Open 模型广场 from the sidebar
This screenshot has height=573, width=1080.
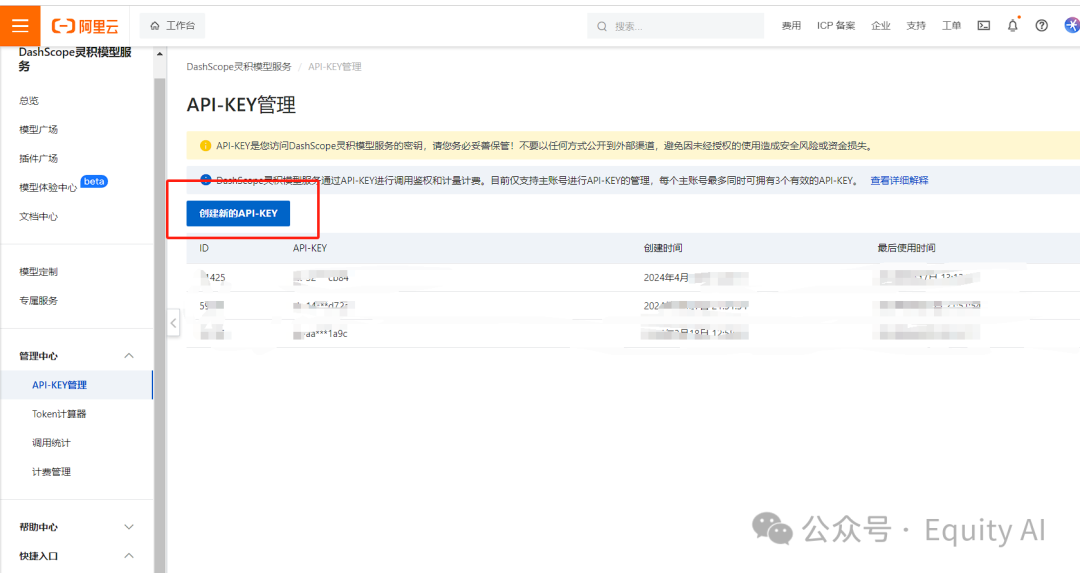click(x=39, y=130)
